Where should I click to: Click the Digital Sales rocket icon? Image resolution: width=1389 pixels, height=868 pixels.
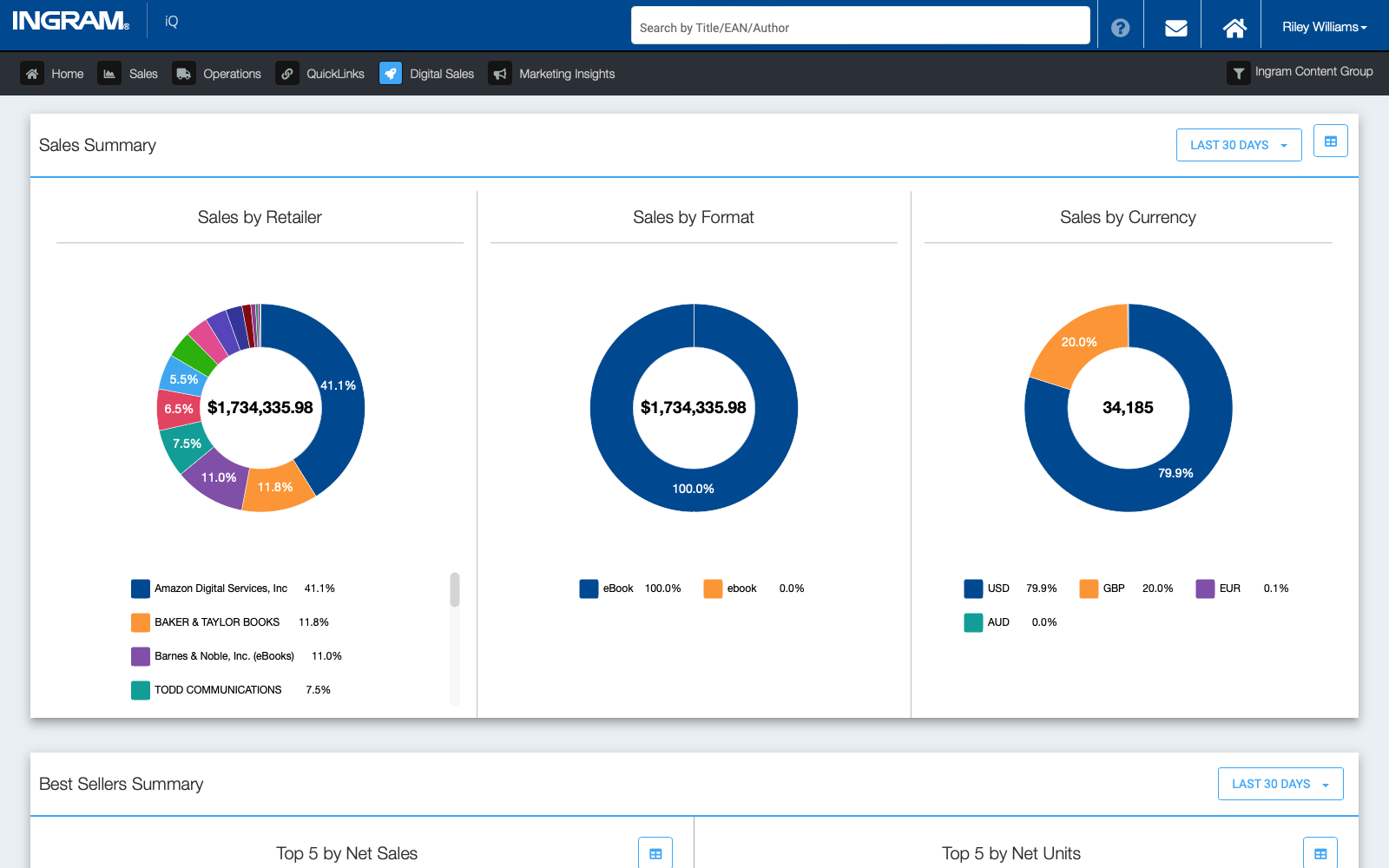pyautogui.click(x=391, y=74)
